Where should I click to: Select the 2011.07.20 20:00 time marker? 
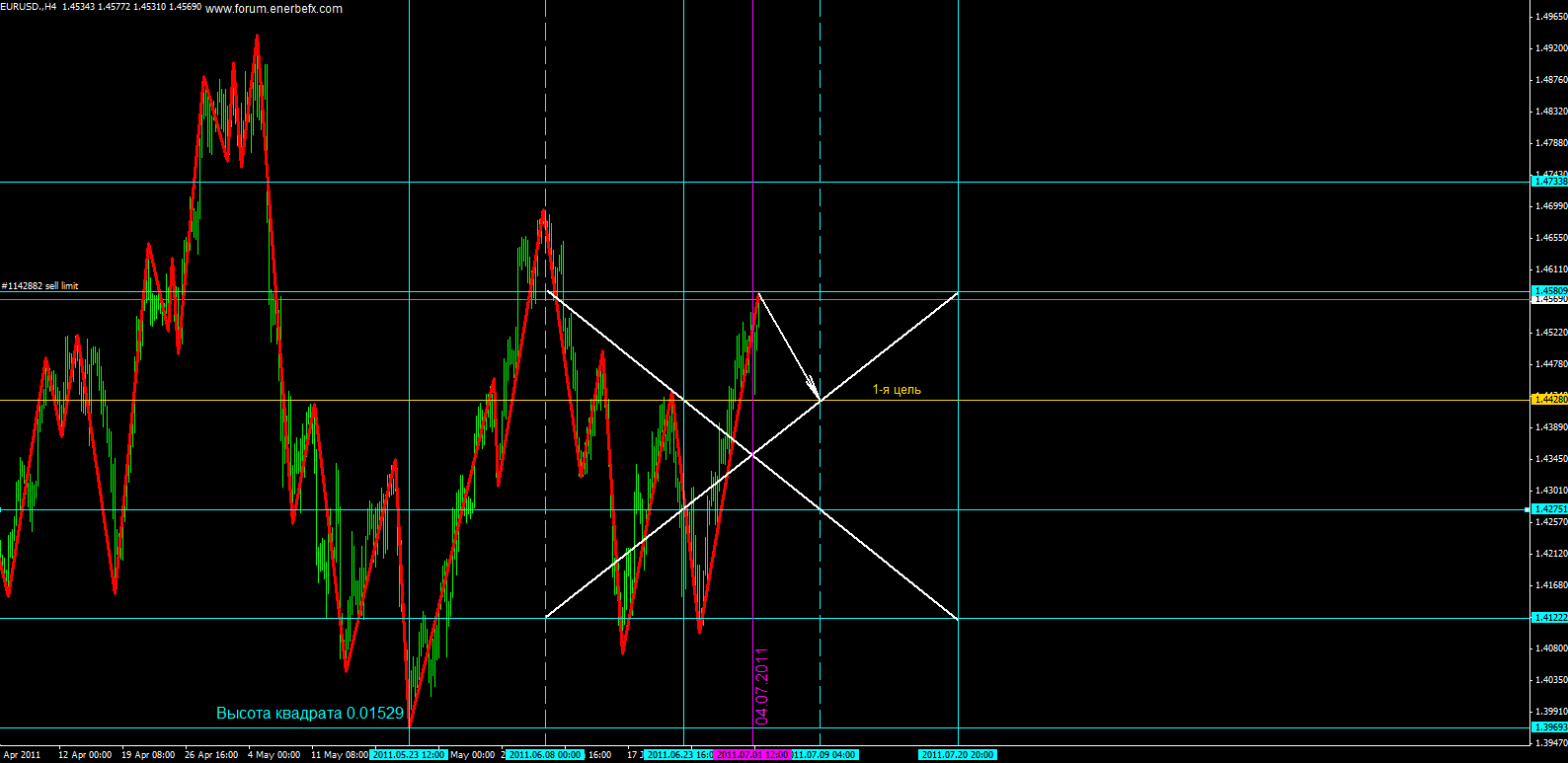point(958,755)
